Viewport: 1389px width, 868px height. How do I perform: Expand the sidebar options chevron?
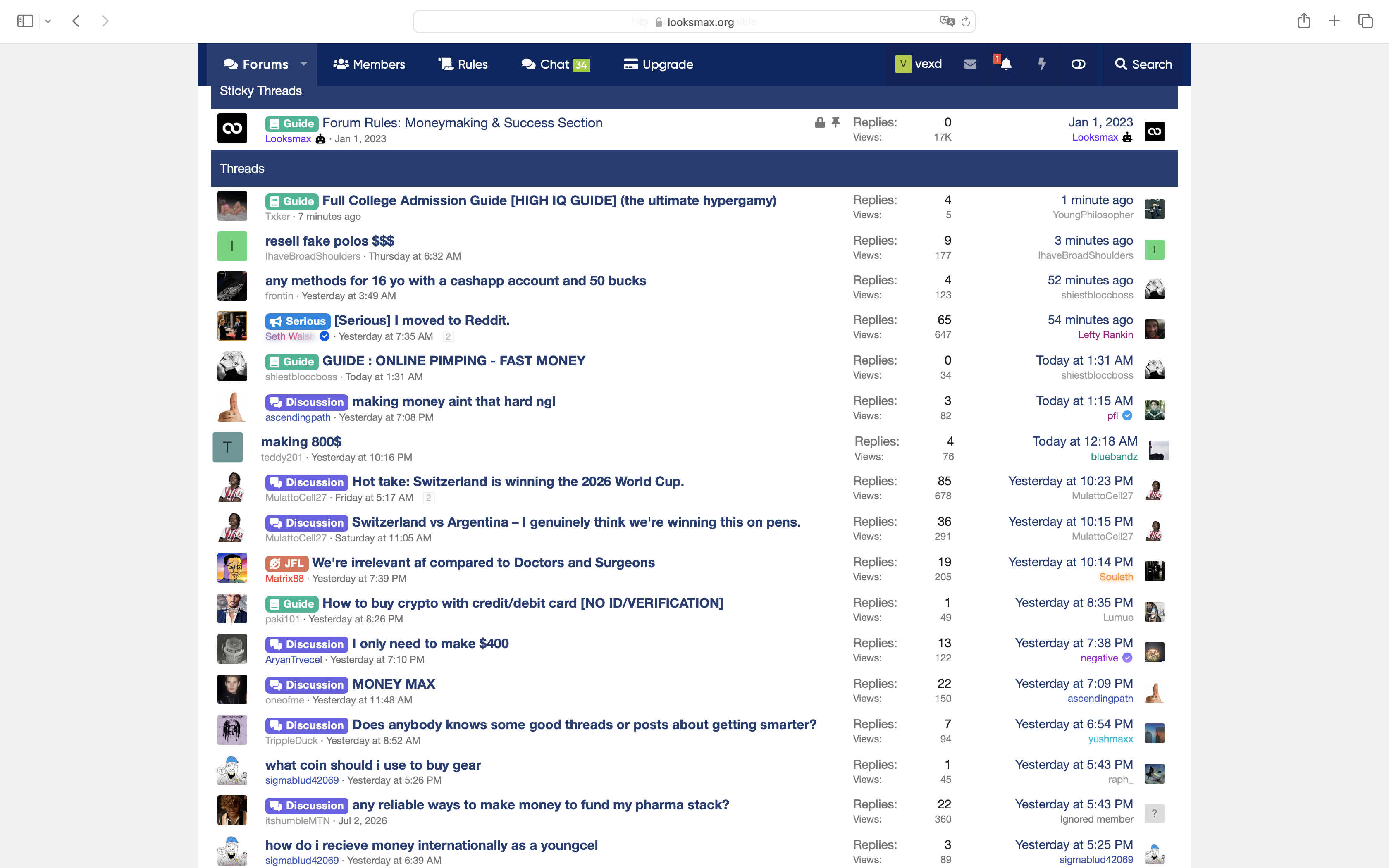(x=48, y=21)
